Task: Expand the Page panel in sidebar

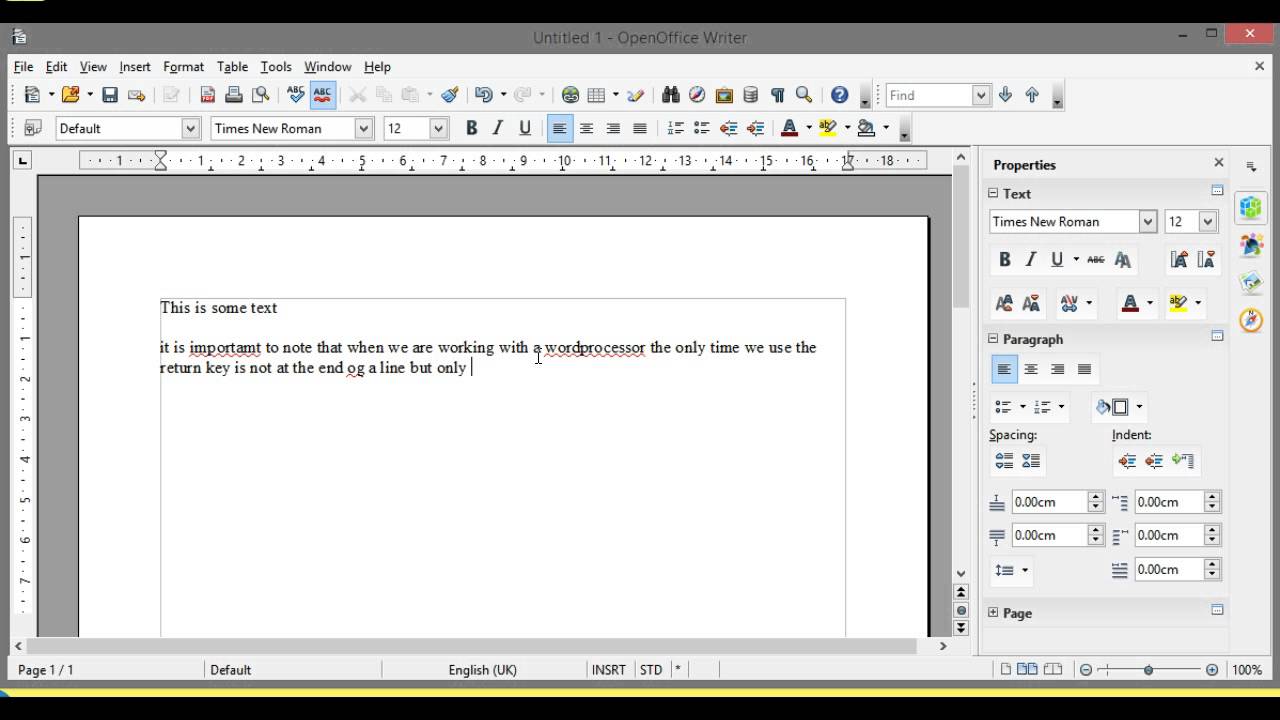Action: 993,612
